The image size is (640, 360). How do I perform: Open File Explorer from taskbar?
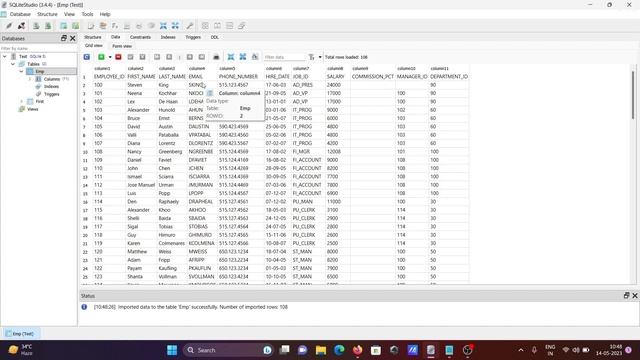pos(321,350)
